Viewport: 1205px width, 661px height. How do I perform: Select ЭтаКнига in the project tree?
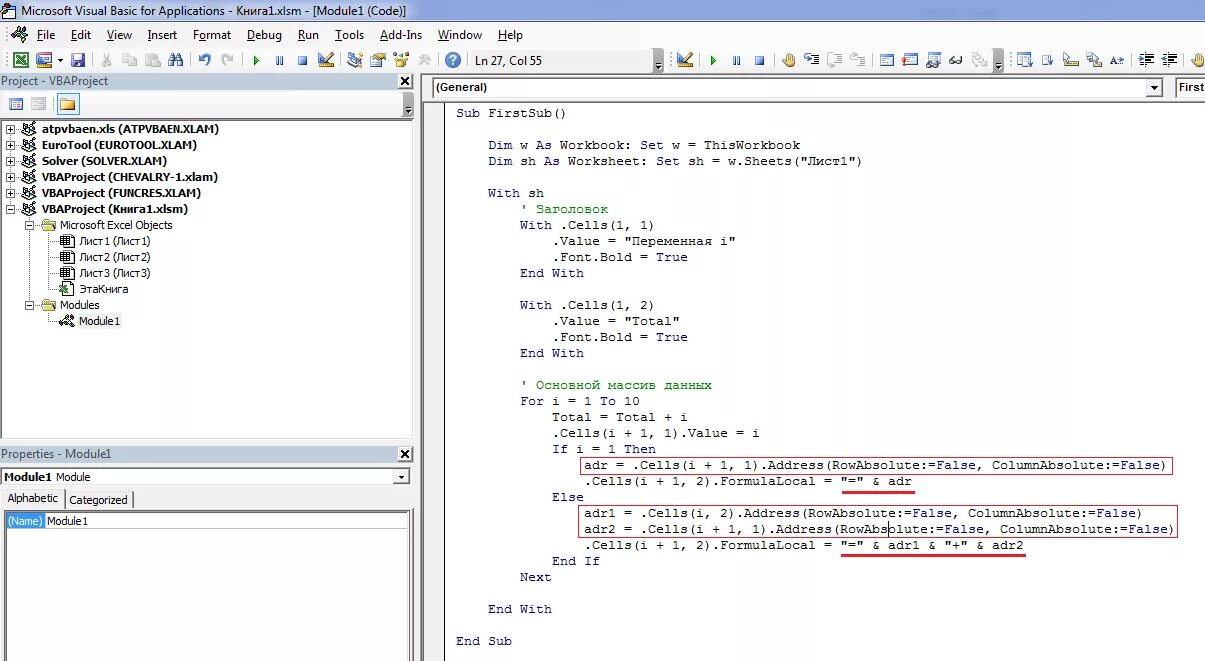(94, 289)
